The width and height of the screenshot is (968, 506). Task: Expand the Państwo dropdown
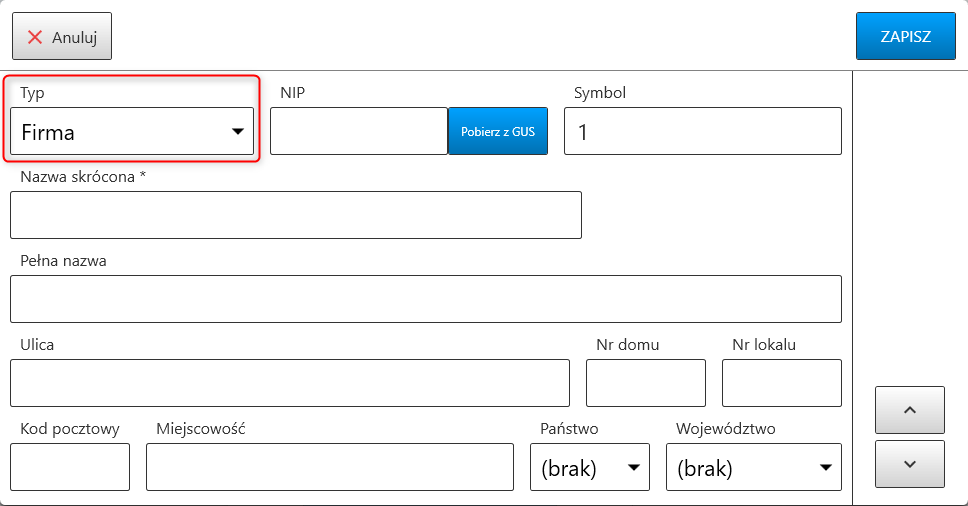coord(589,467)
